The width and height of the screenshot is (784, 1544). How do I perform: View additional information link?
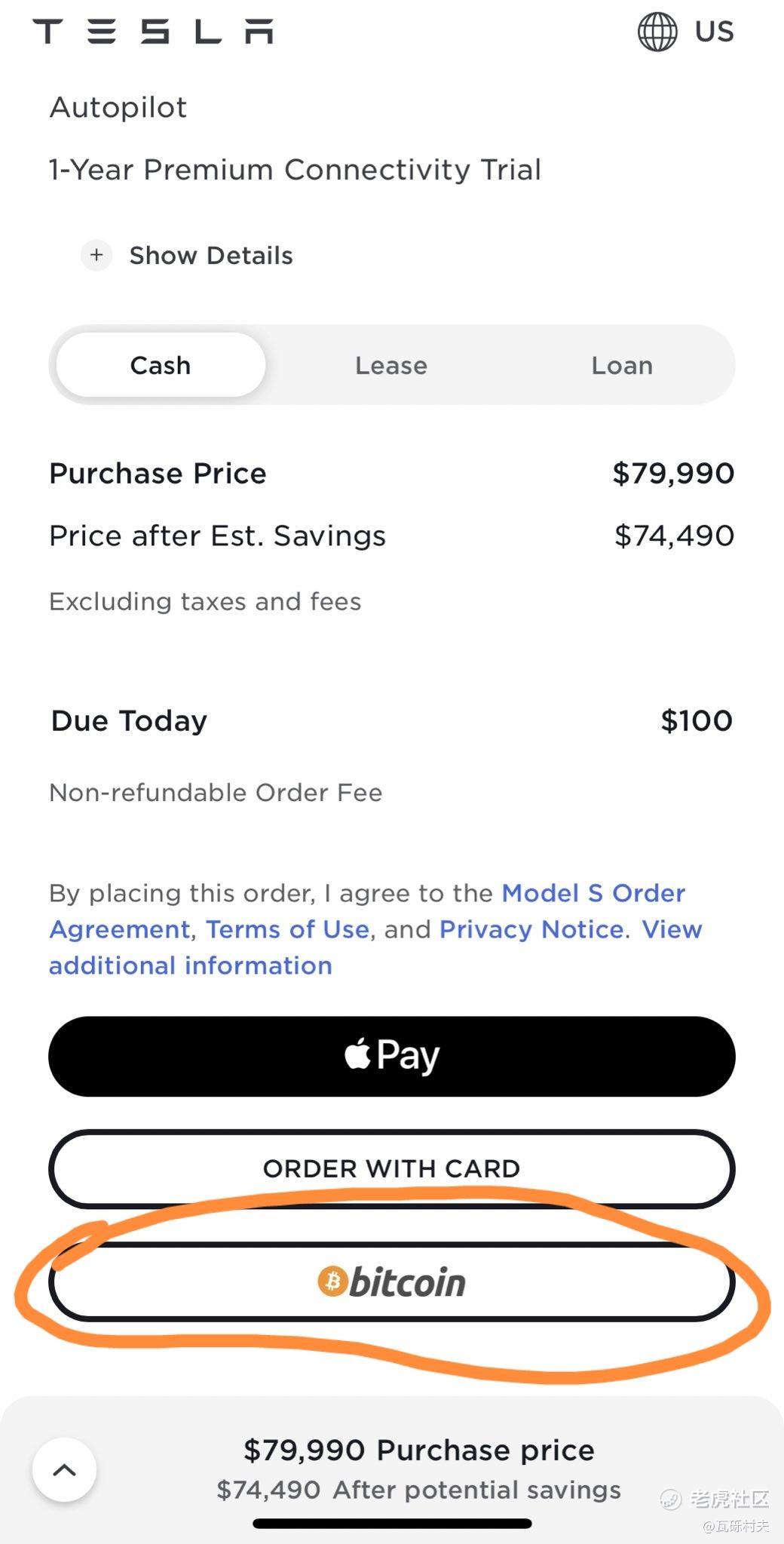point(375,947)
